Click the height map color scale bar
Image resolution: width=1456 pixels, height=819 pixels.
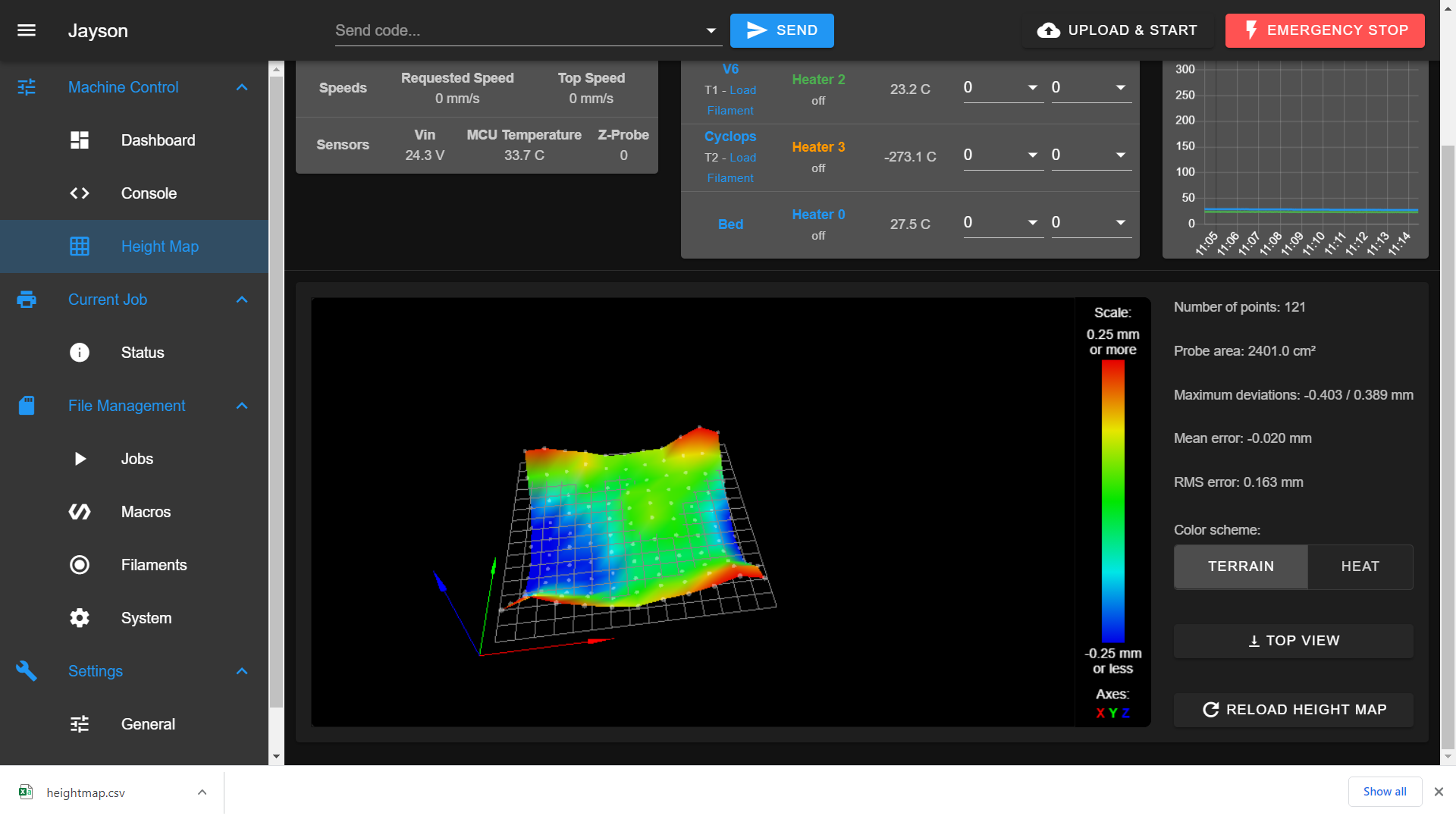click(1112, 500)
